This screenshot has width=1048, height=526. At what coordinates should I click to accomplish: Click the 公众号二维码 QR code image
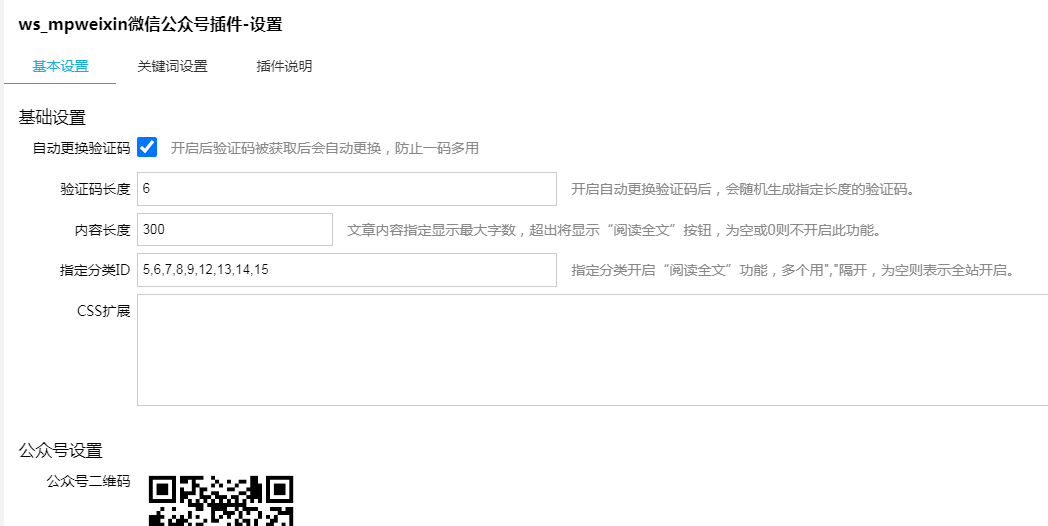221,501
